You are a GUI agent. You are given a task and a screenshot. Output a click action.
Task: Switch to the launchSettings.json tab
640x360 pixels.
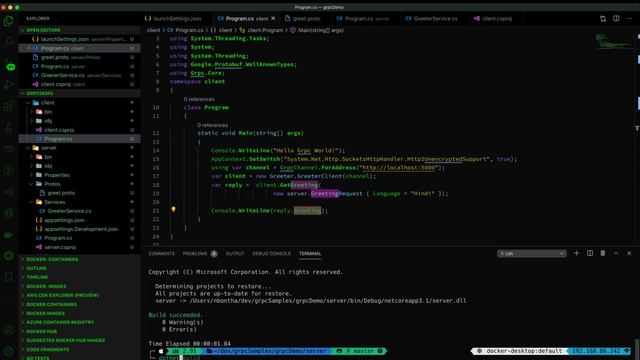174,18
